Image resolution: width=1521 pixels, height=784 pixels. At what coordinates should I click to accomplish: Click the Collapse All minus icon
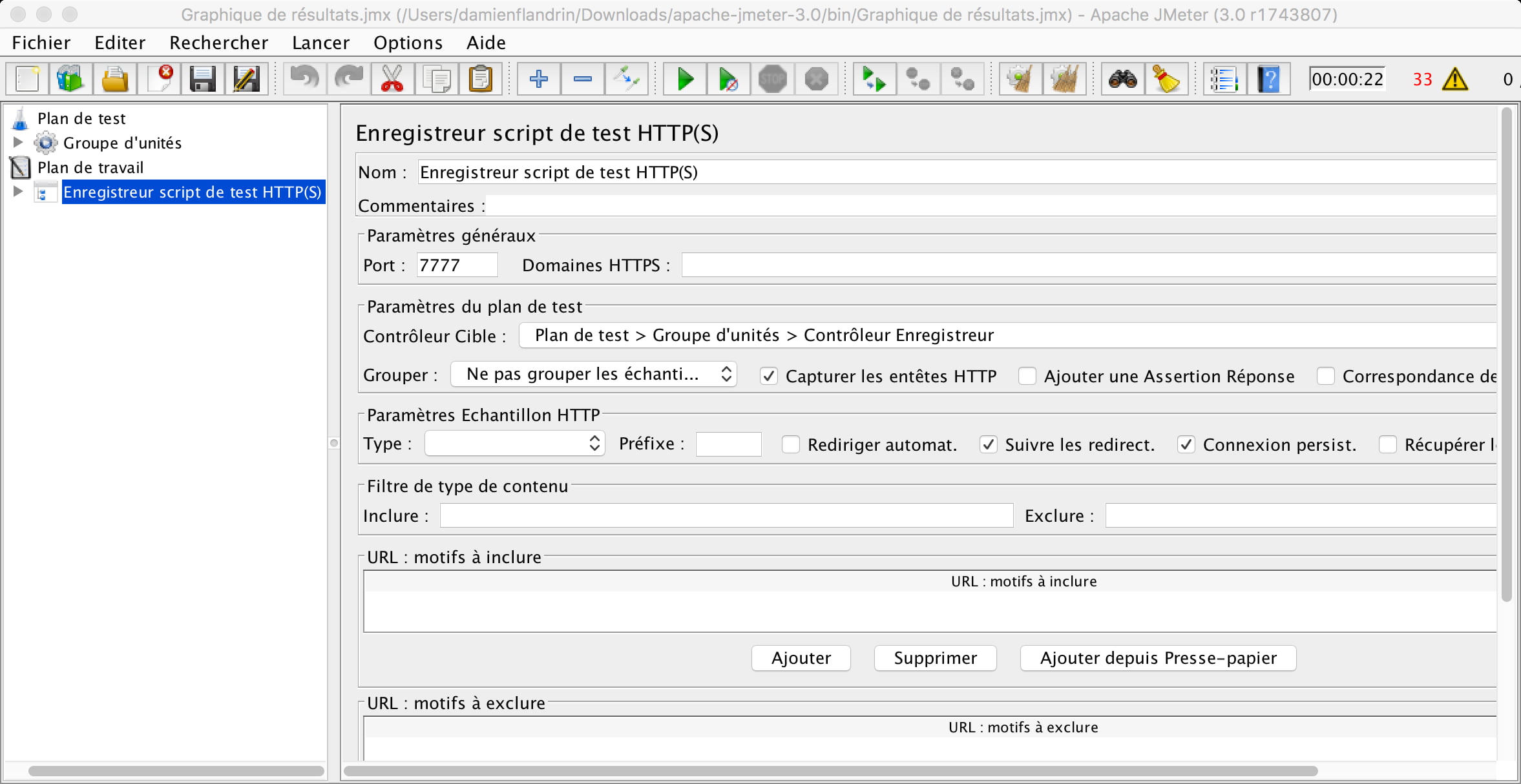[x=582, y=79]
